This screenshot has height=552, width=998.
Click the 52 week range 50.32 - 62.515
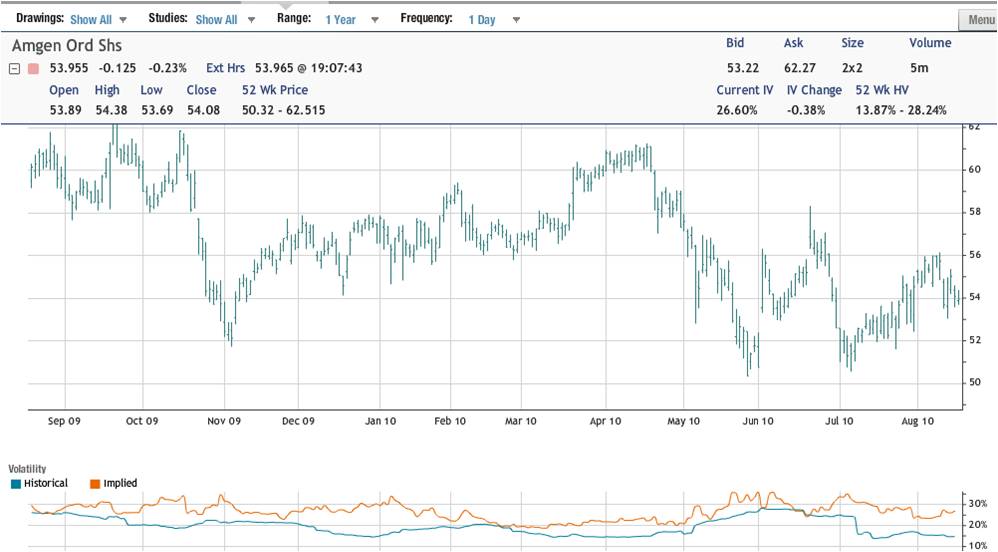(x=283, y=110)
